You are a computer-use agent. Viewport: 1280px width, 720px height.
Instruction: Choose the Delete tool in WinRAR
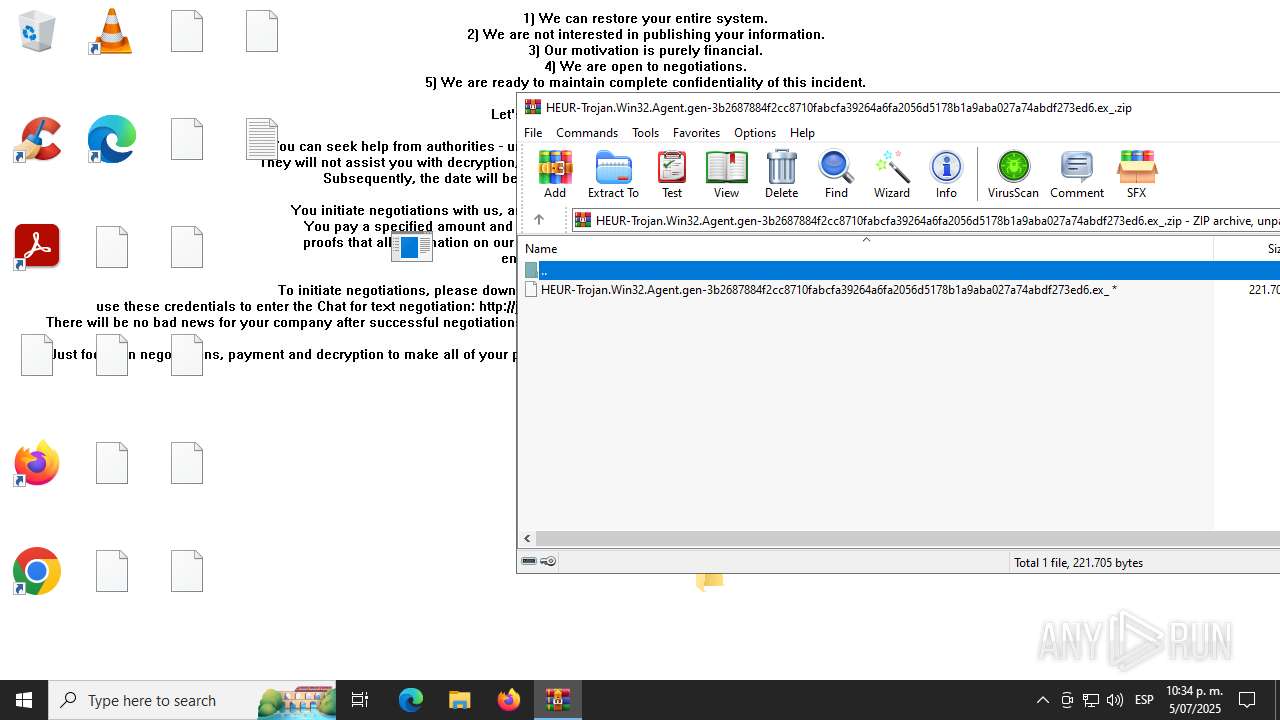[781, 174]
